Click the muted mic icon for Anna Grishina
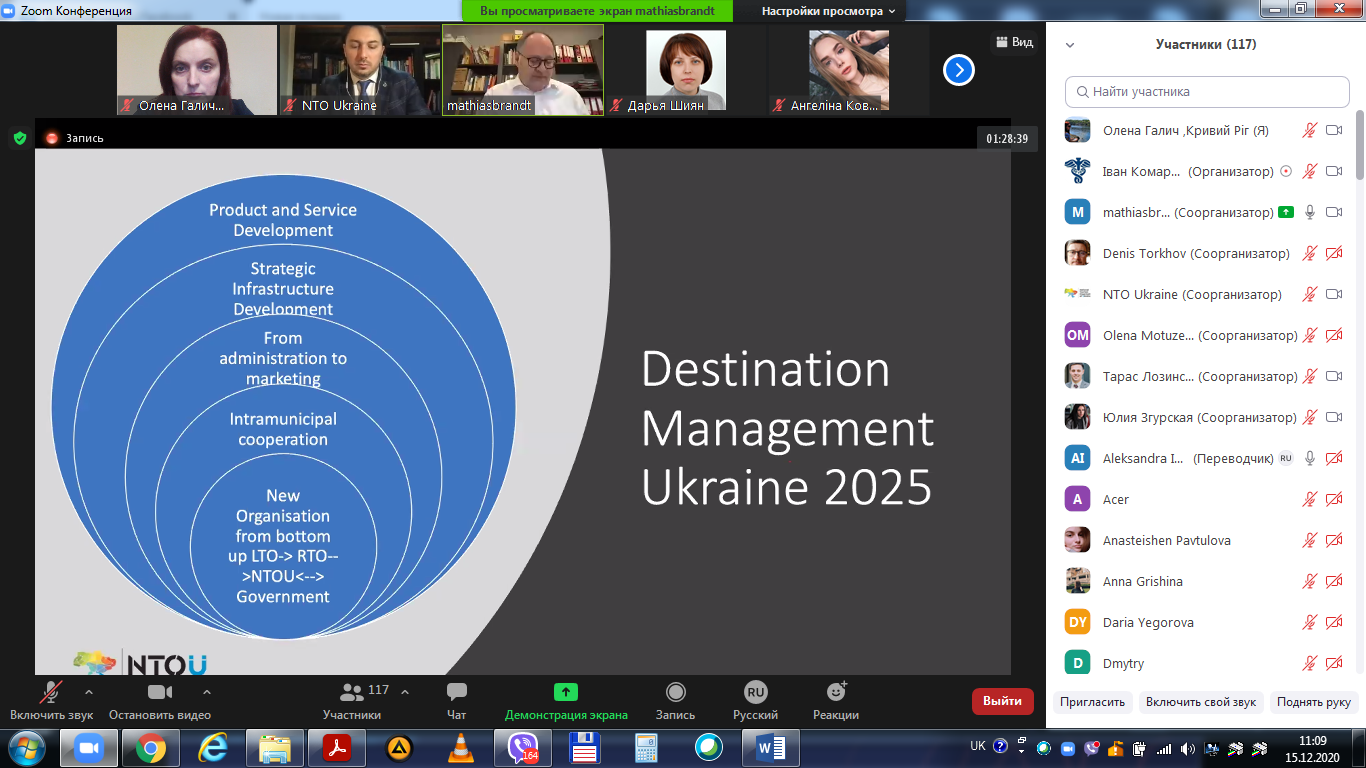This screenshot has width=1366, height=768. click(x=1310, y=581)
